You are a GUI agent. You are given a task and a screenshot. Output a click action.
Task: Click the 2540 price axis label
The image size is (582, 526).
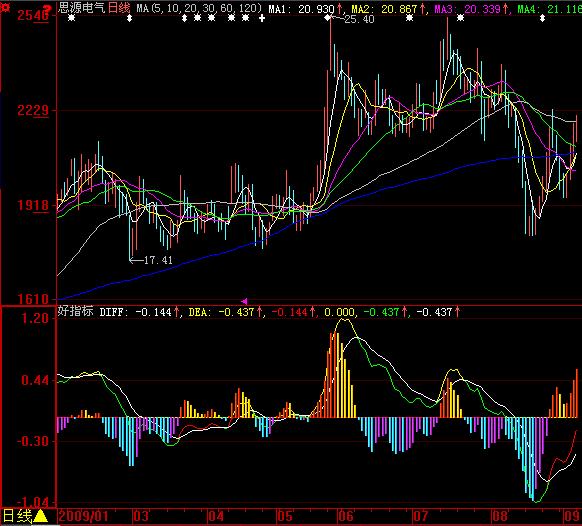pos(33,15)
